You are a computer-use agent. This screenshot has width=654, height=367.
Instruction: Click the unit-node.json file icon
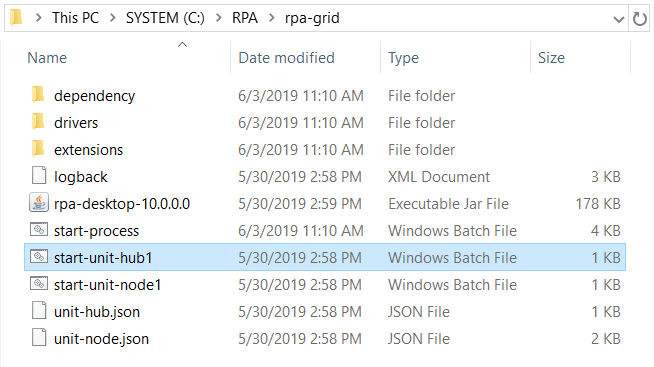[39, 338]
